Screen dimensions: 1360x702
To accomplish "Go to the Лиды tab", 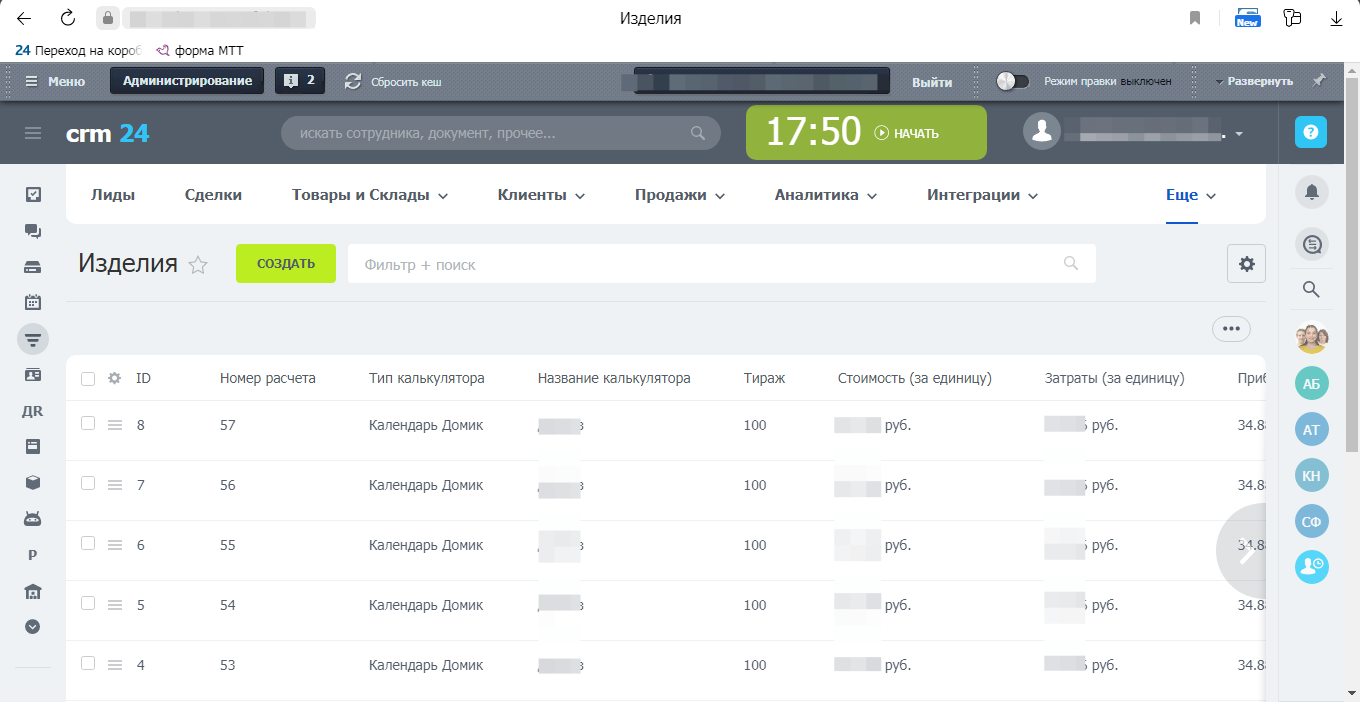I will pos(113,195).
